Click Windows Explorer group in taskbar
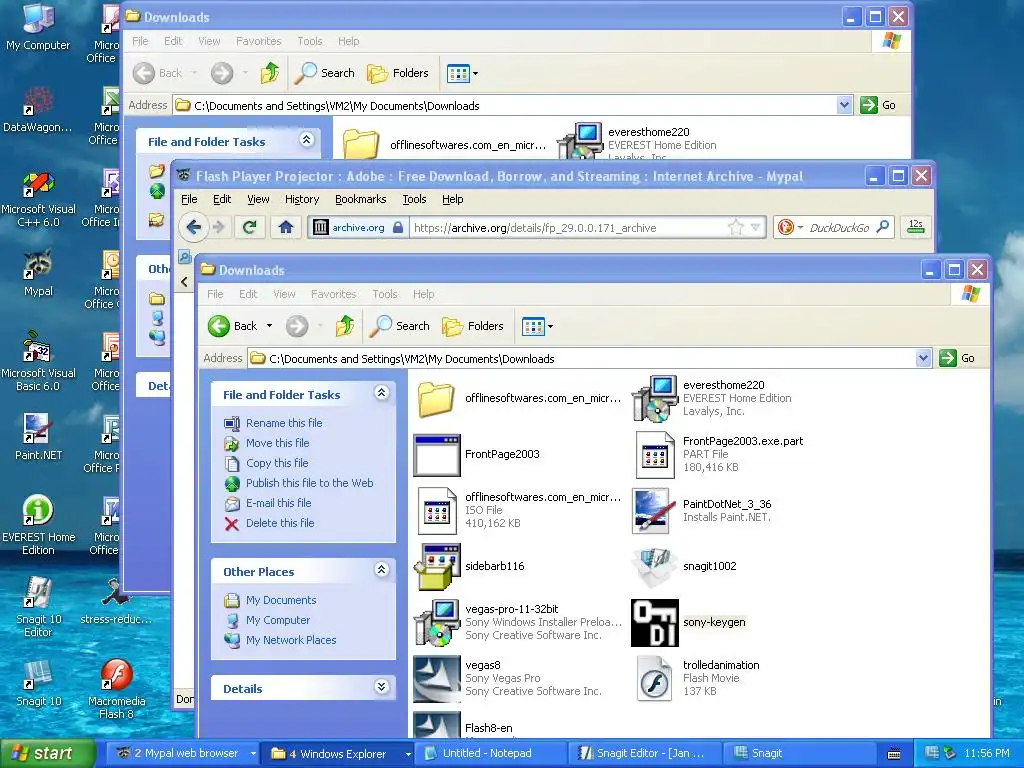Image resolution: width=1024 pixels, height=768 pixels. point(338,754)
